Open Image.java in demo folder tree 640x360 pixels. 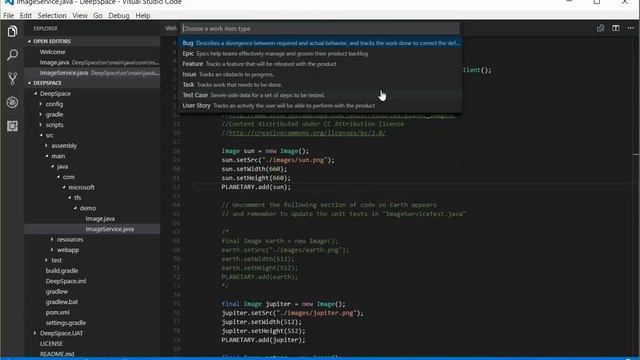[x=100, y=219]
